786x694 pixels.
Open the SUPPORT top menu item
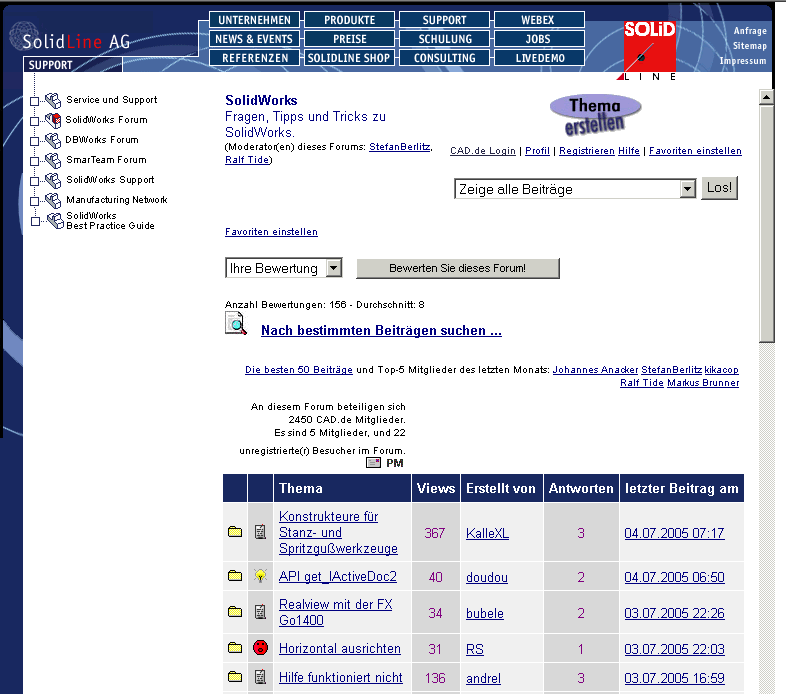click(444, 20)
